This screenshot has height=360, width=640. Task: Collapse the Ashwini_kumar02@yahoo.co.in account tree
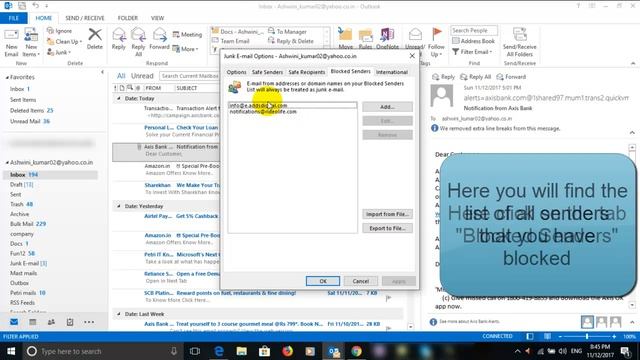tap(7, 162)
